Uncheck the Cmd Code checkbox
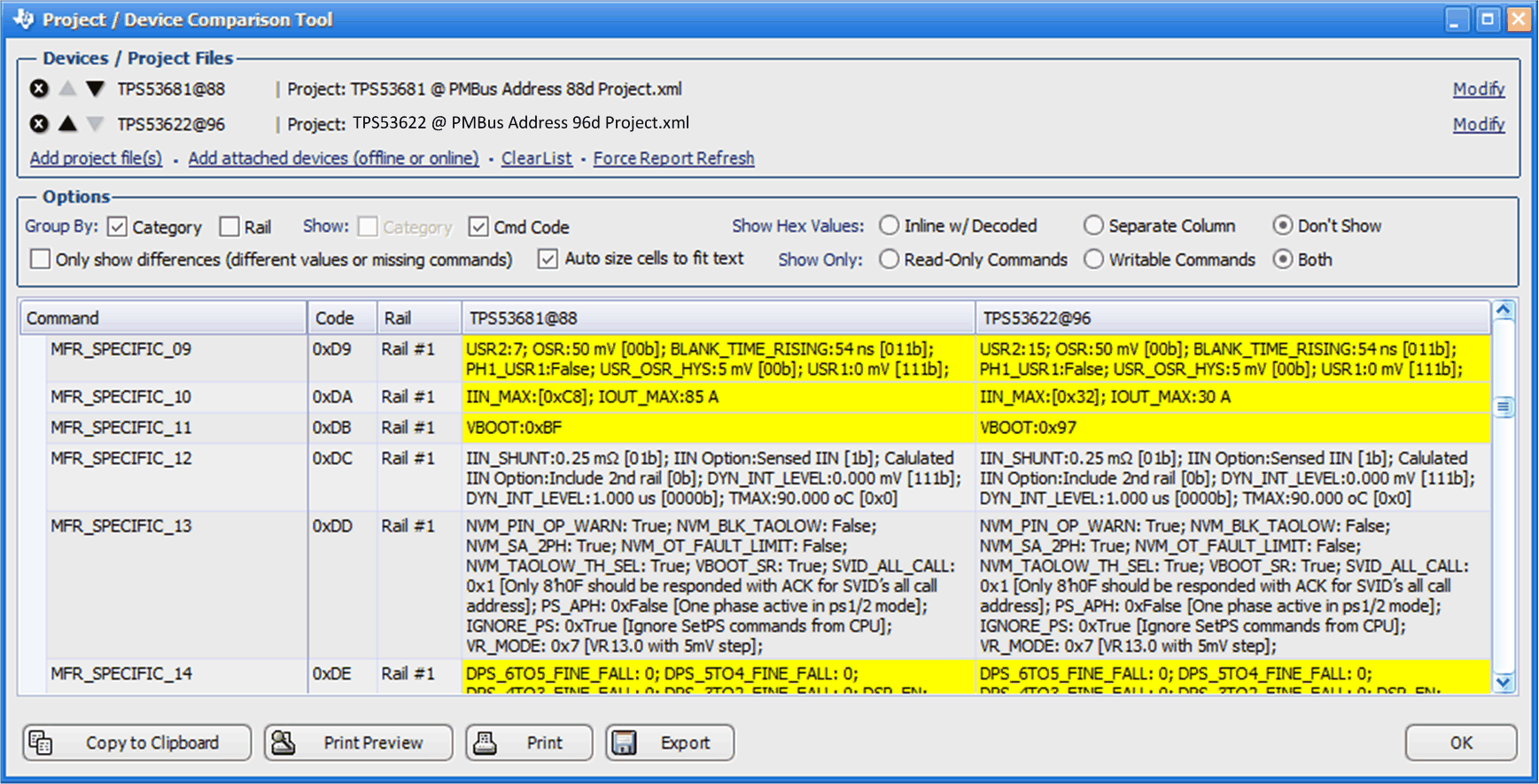Screen dimensions: 1539x784 pos(478,227)
